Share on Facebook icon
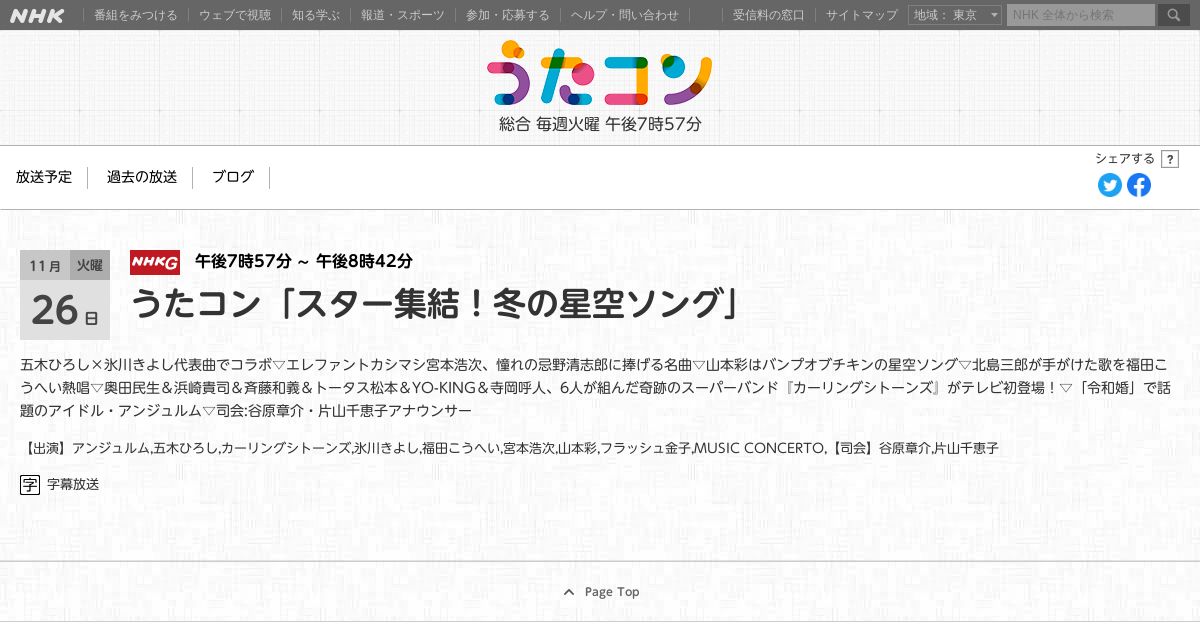This screenshot has width=1200, height=630. pos(1139,185)
